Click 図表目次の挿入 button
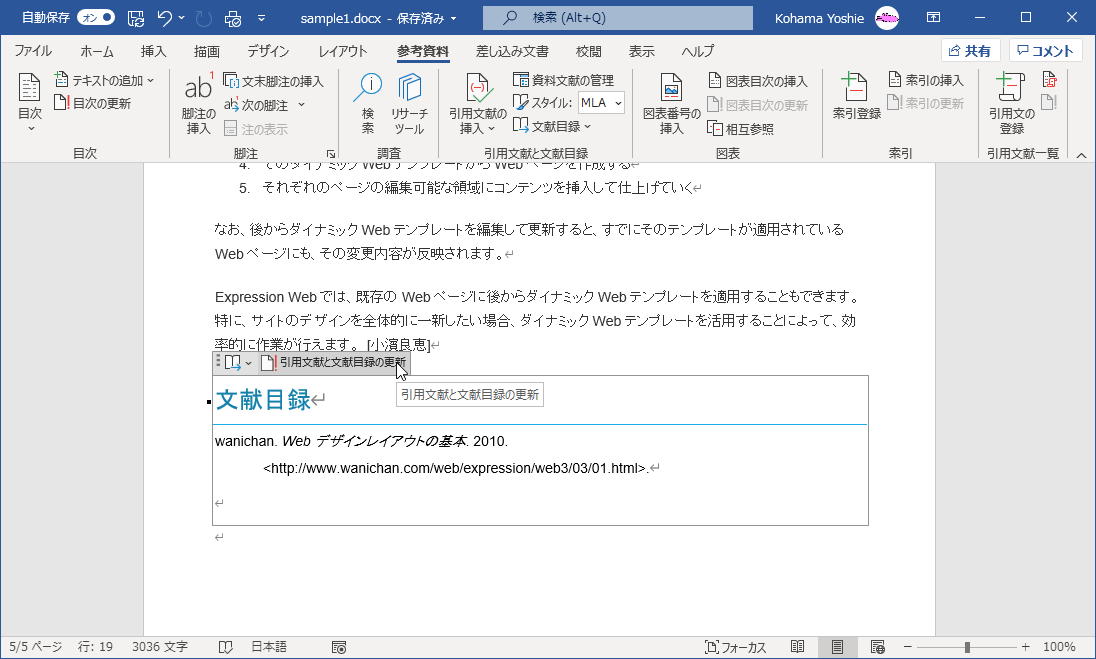The height and width of the screenshot is (659, 1096). point(758,81)
